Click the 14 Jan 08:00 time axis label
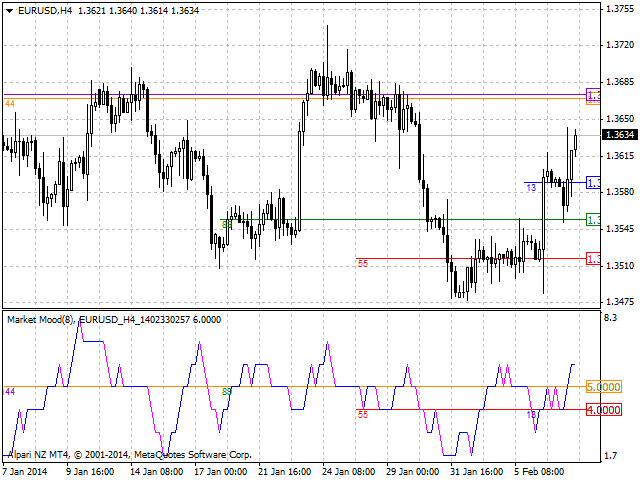This screenshot has width=640, height=480. 157,472
